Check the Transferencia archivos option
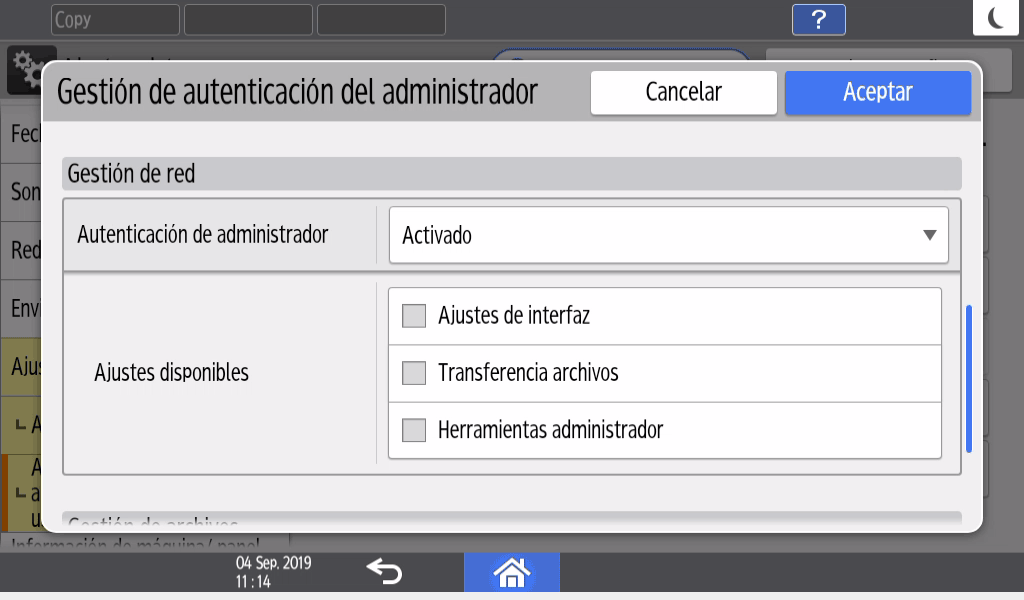Screen dimensions: 1024x600 tap(414, 373)
